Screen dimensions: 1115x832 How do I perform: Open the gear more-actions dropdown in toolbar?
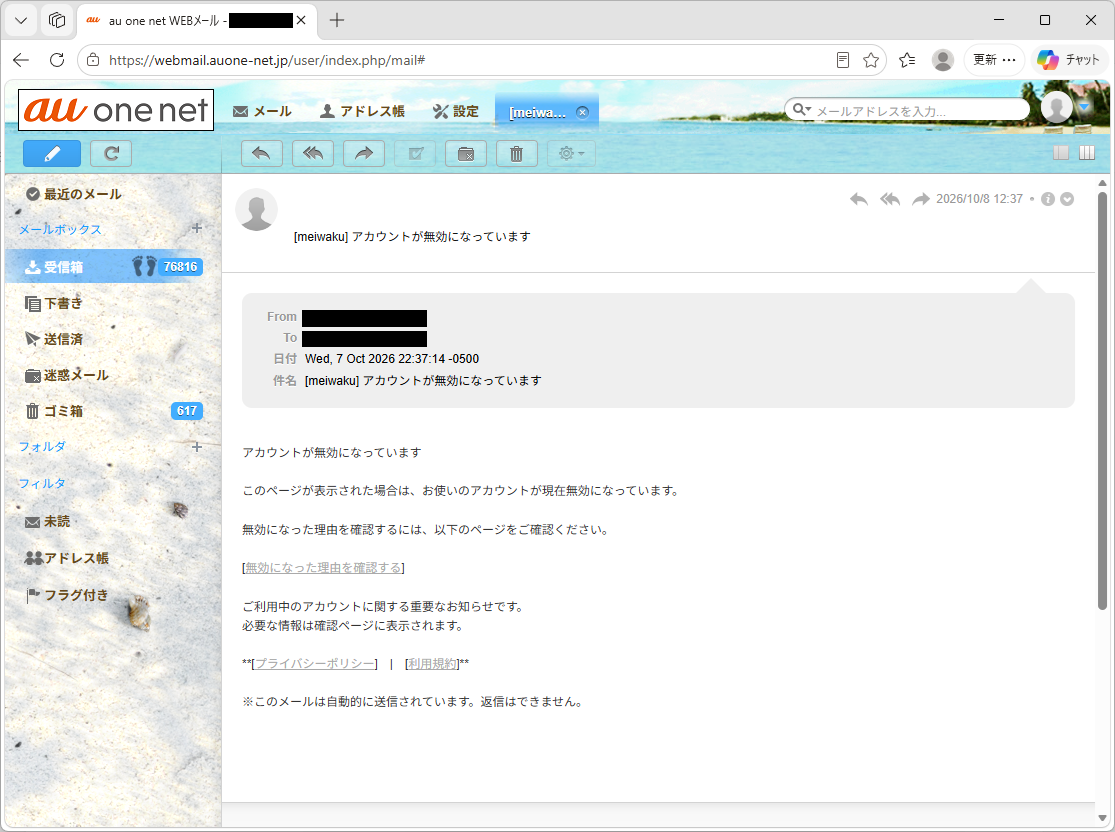(571, 154)
